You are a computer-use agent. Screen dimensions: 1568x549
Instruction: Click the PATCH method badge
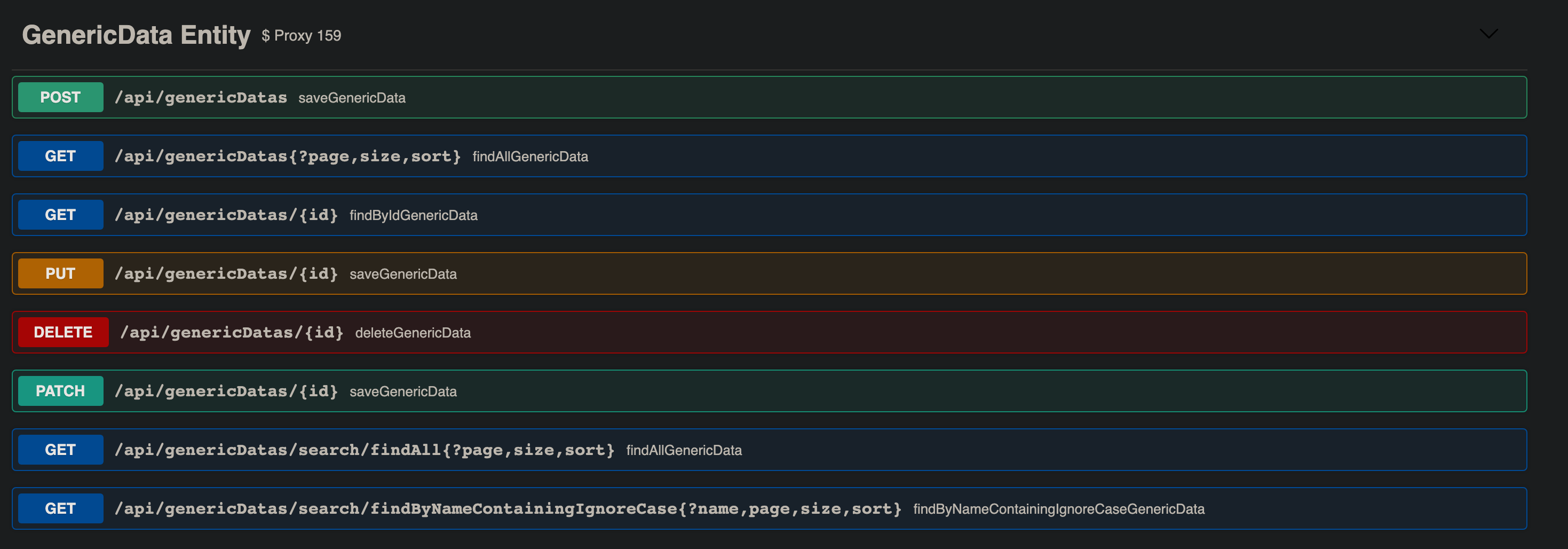[x=60, y=390]
